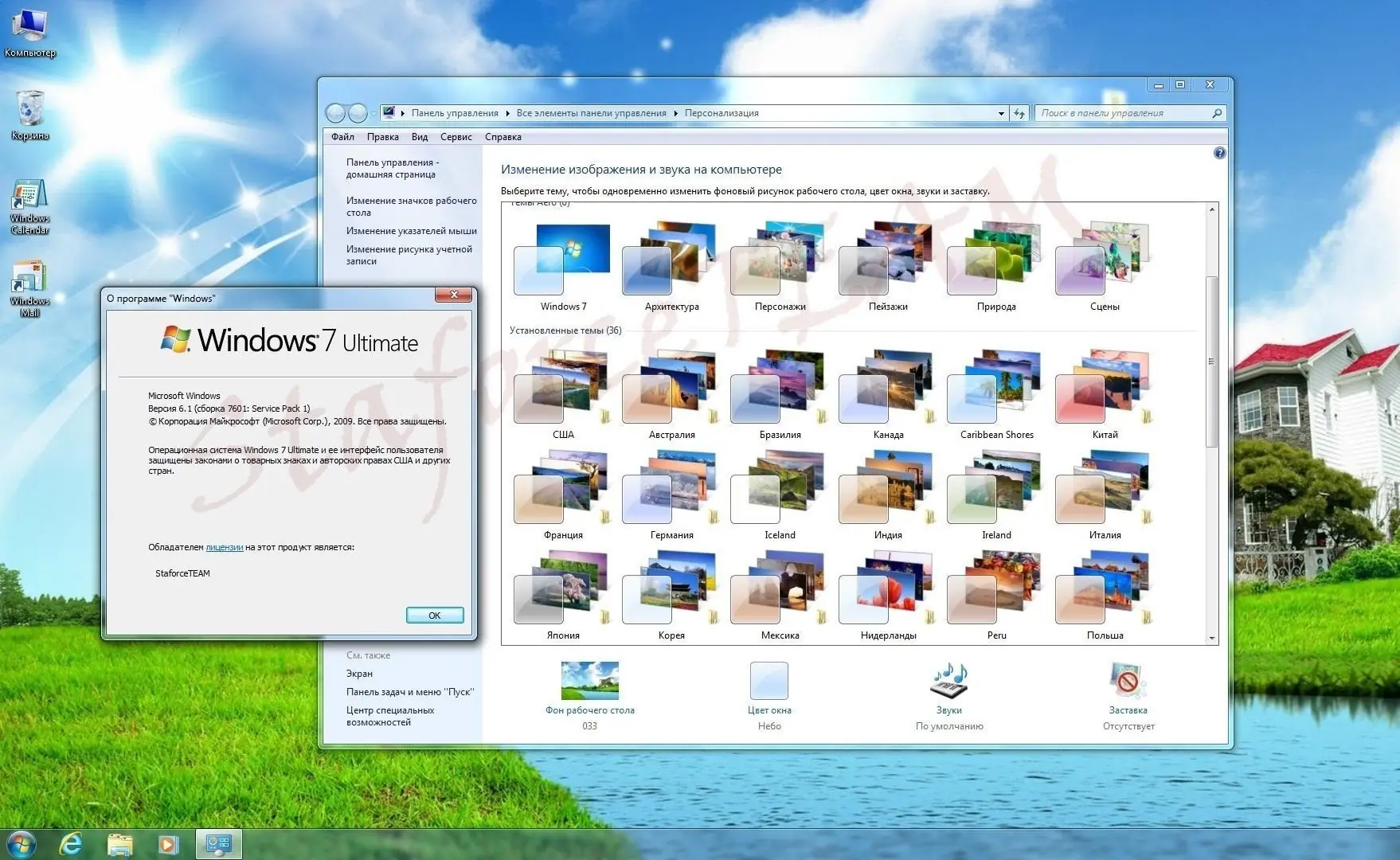Click the лицензии link in About dialog
This screenshot has width=1400, height=860.
[x=224, y=547]
